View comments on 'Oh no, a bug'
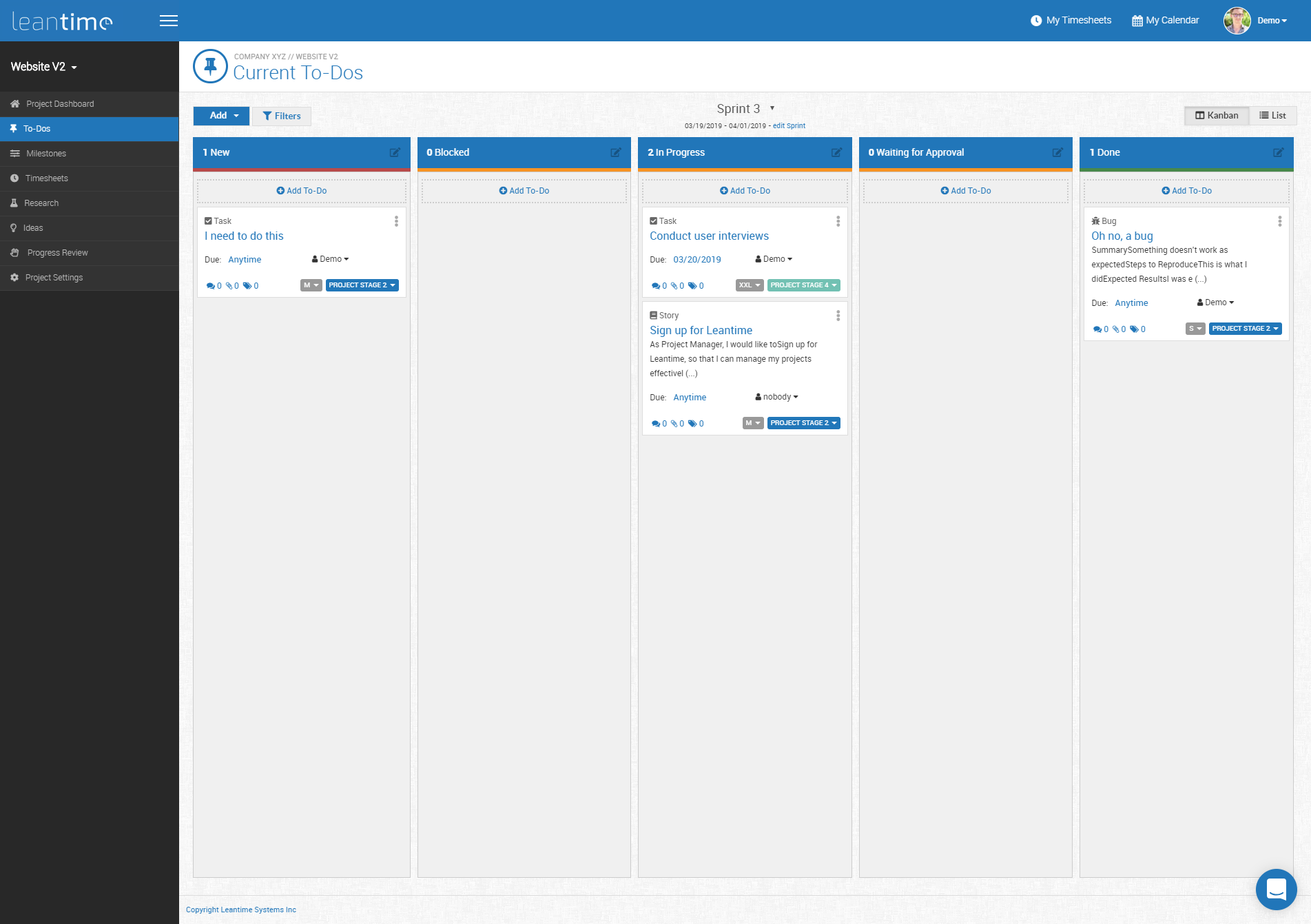 point(1101,329)
